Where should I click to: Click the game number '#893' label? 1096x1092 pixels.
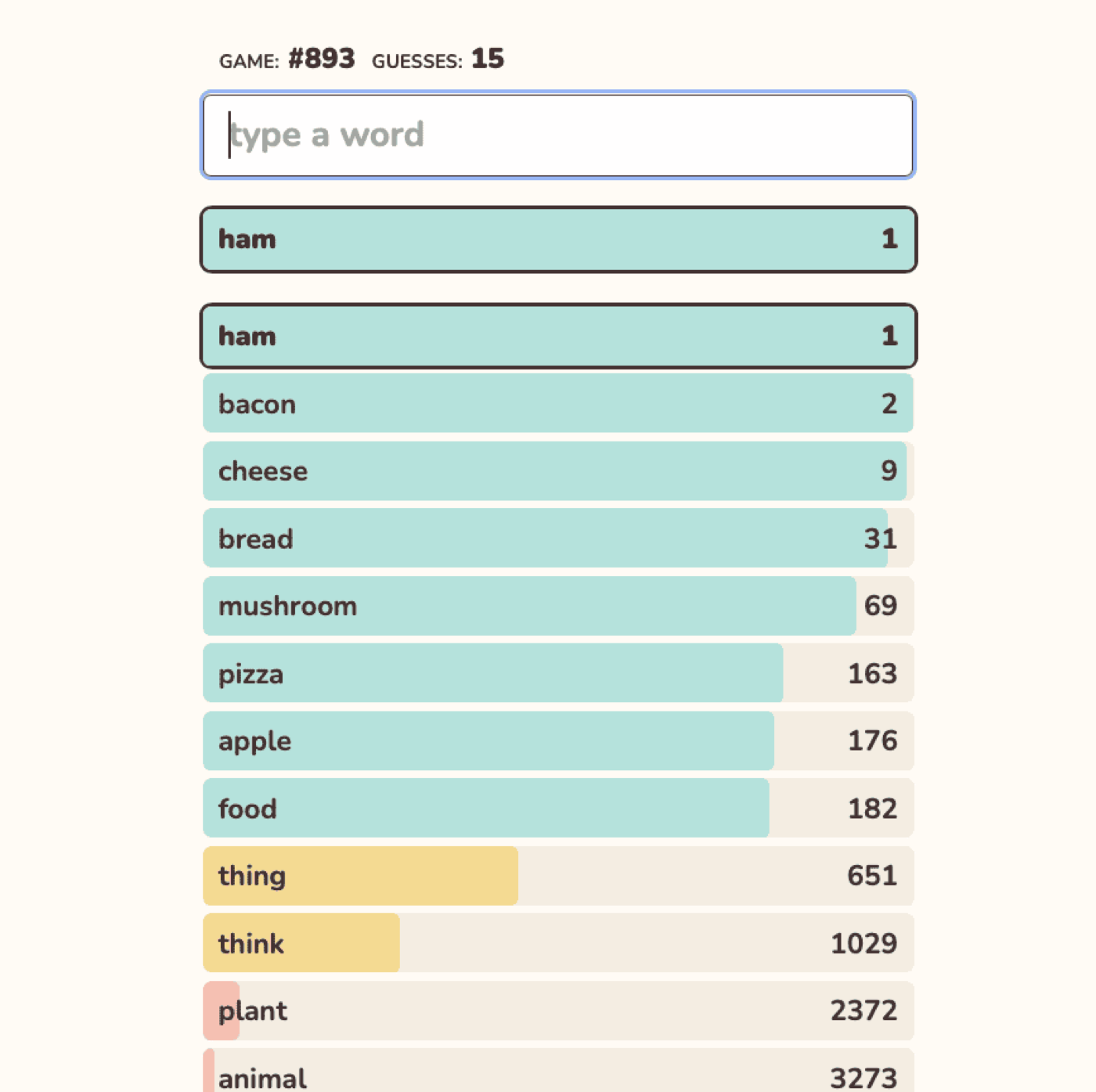point(321,58)
